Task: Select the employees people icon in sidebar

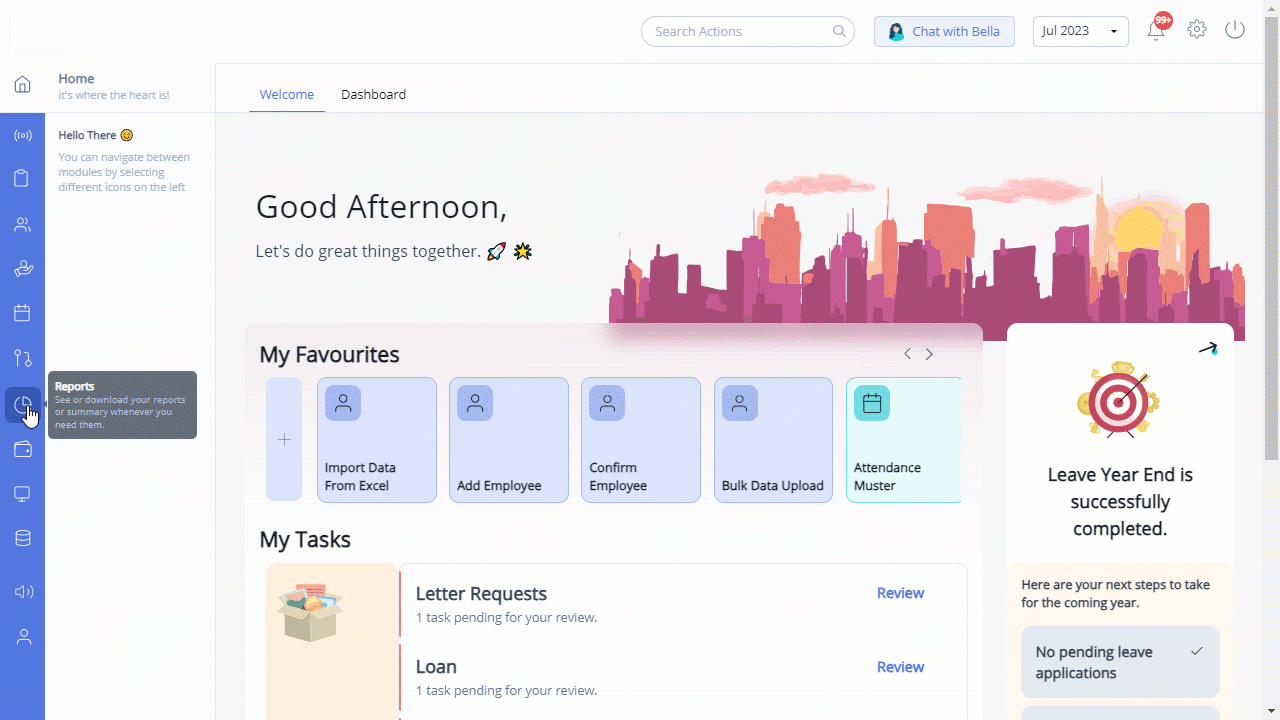Action: (x=22, y=224)
